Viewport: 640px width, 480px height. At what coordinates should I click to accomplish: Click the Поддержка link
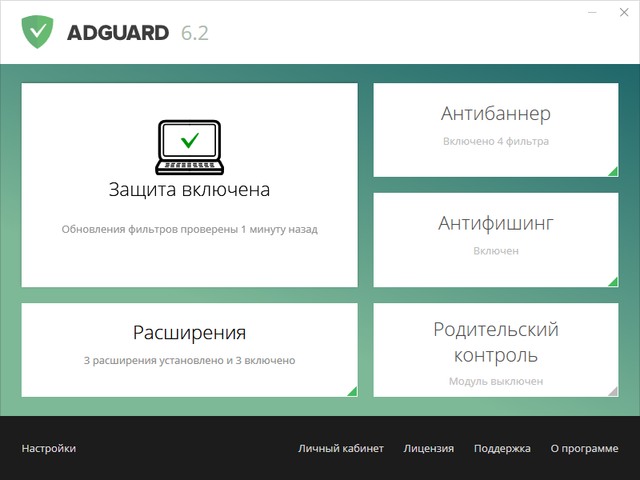pyautogui.click(x=502, y=449)
